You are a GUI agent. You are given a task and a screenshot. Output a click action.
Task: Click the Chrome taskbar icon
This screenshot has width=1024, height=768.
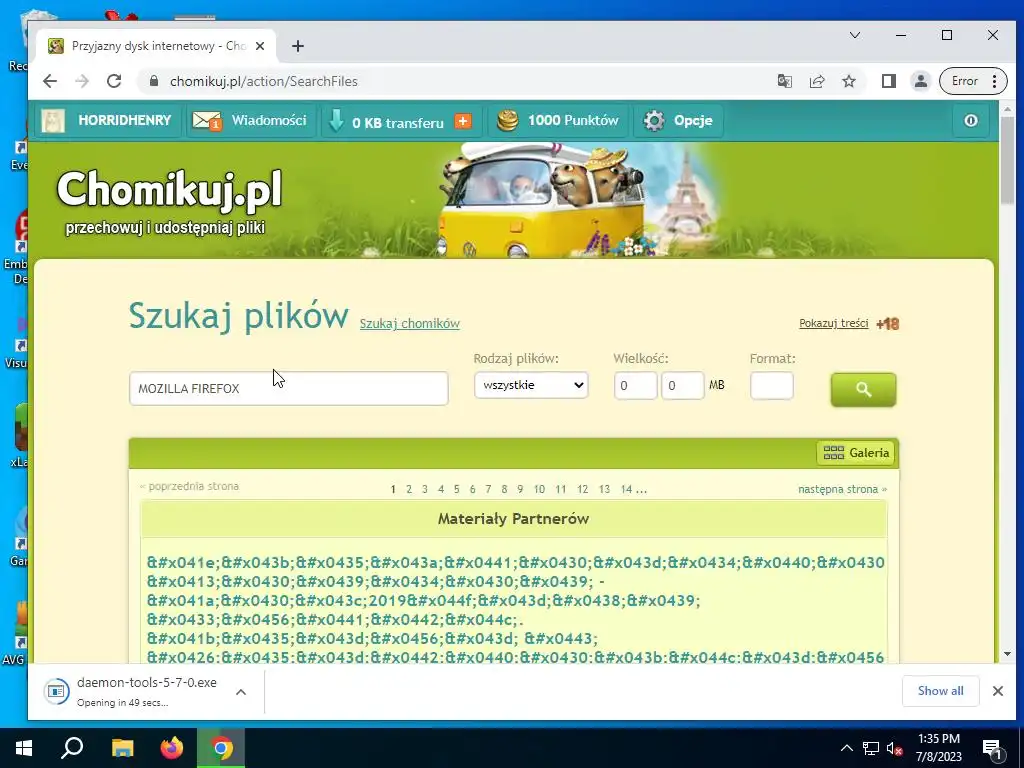pos(221,748)
